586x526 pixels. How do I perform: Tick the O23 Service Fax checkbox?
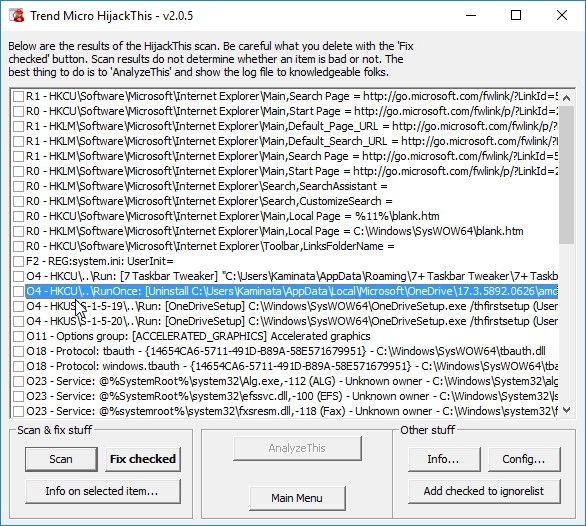[18, 411]
